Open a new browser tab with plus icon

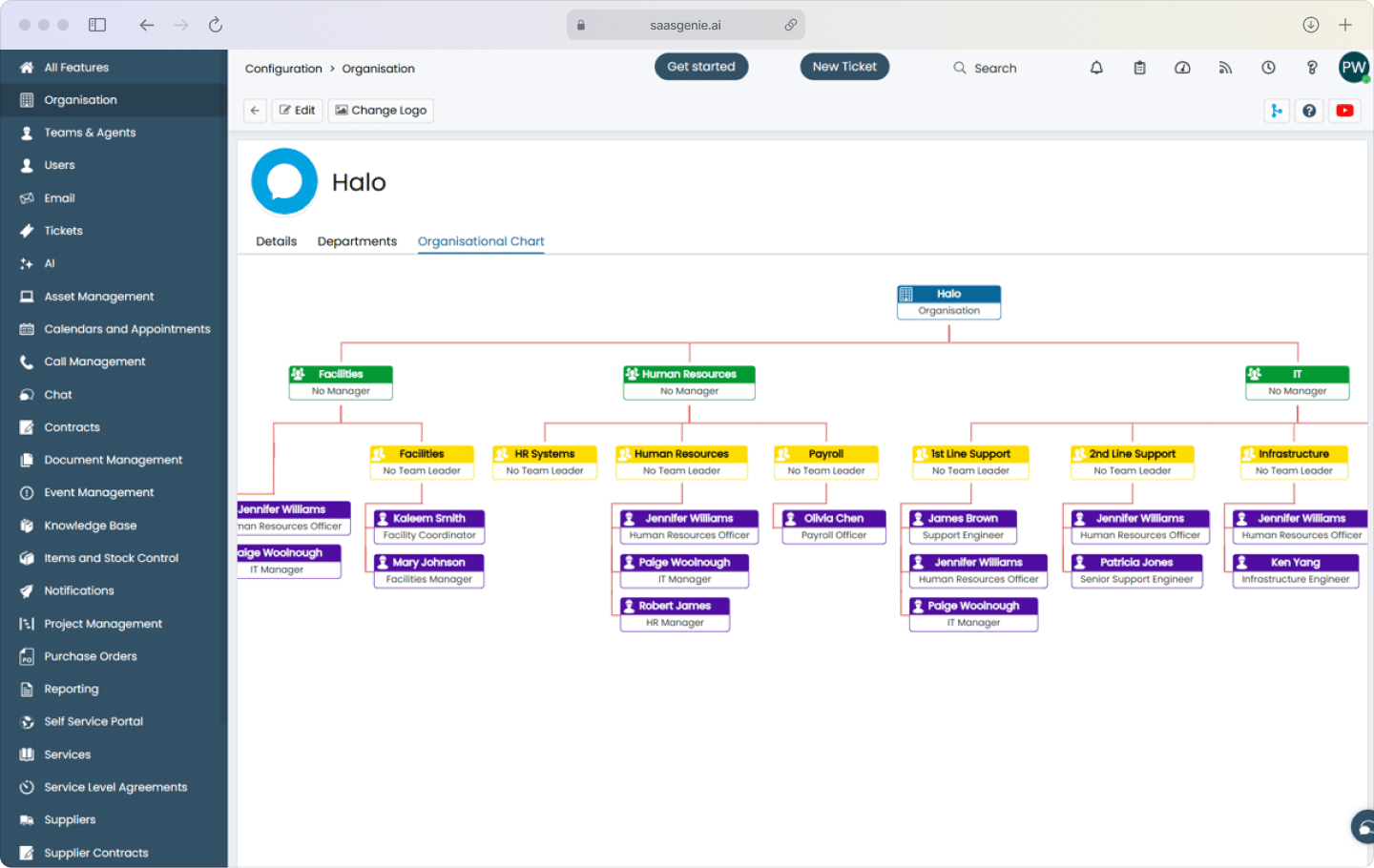pyautogui.click(x=1345, y=25)
